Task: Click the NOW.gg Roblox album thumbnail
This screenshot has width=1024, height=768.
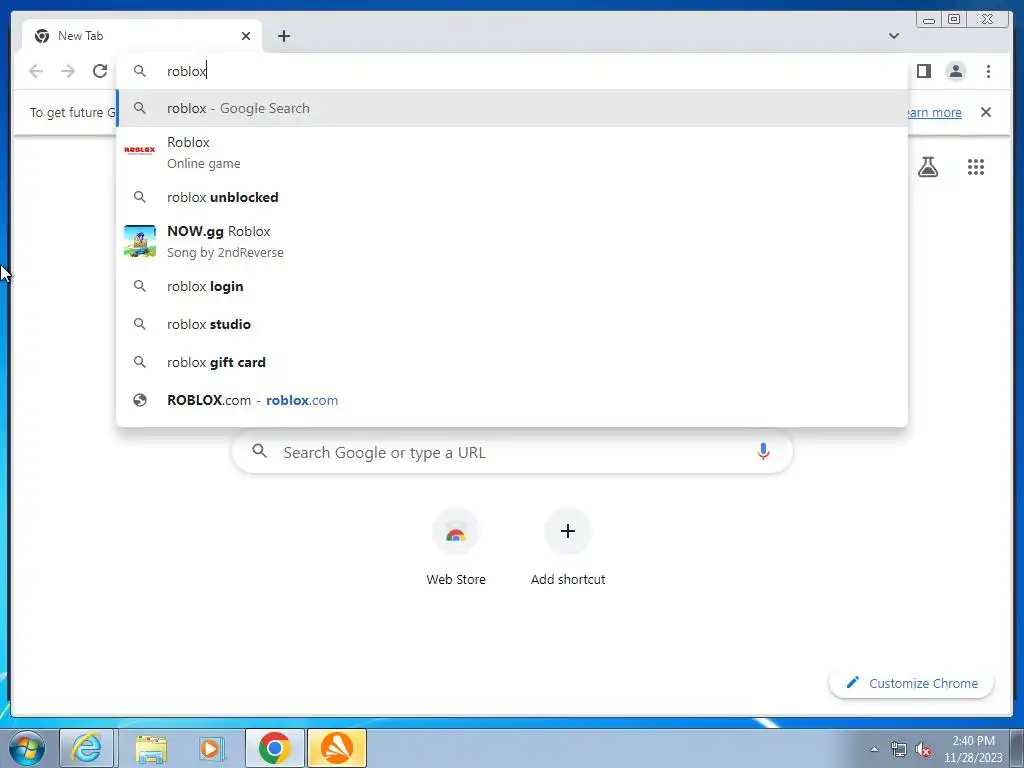Action: click(140, 241)
